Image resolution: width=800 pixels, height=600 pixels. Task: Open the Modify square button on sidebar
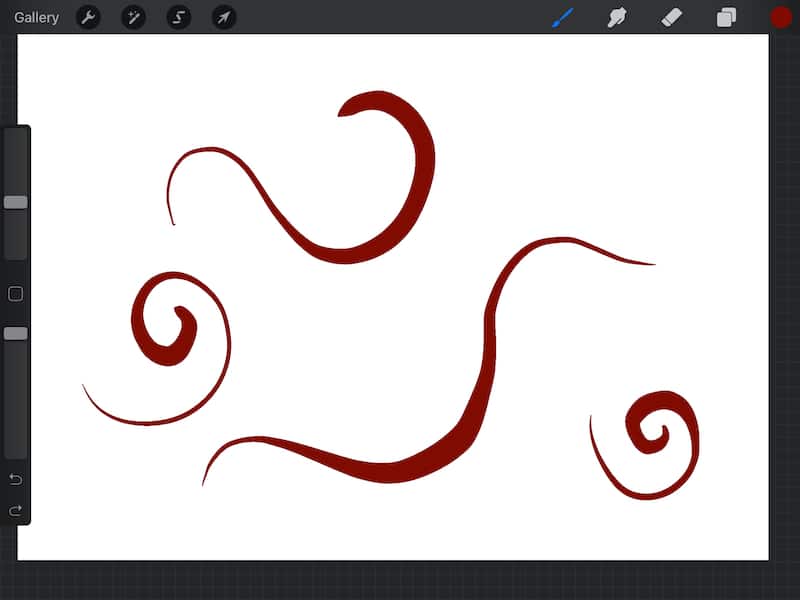point(14,293)
